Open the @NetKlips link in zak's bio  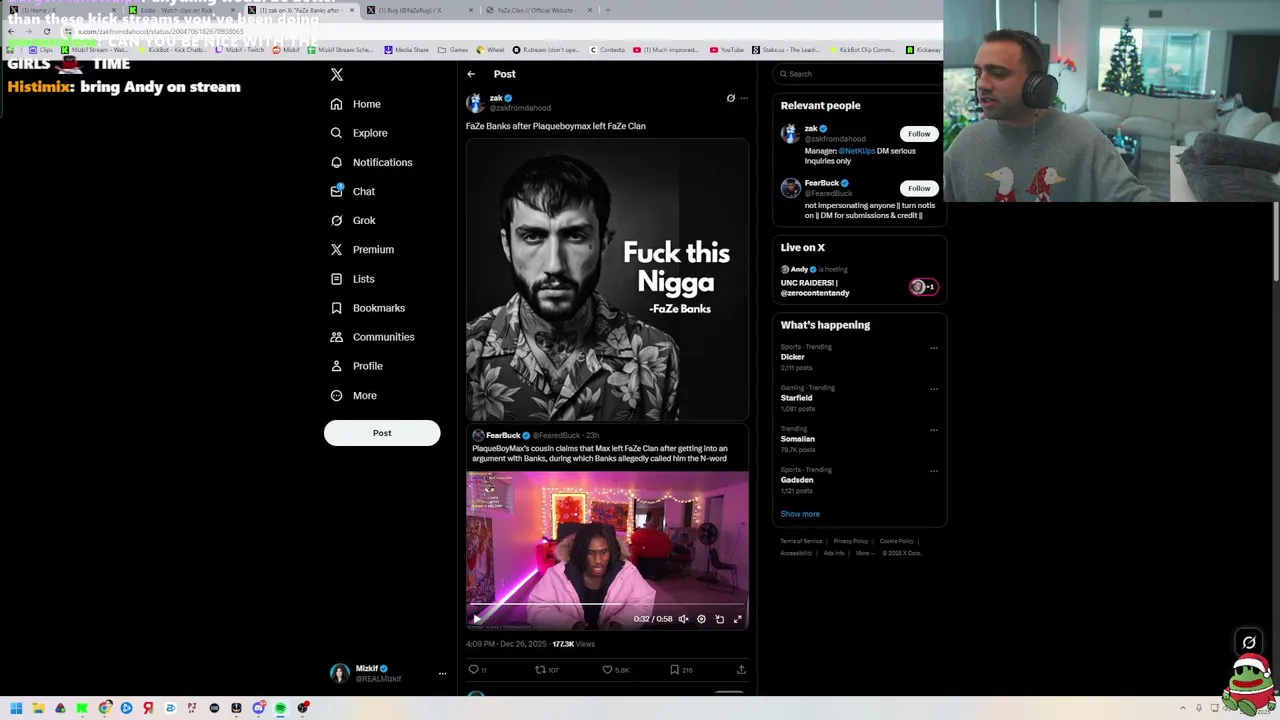coord(857,151)
